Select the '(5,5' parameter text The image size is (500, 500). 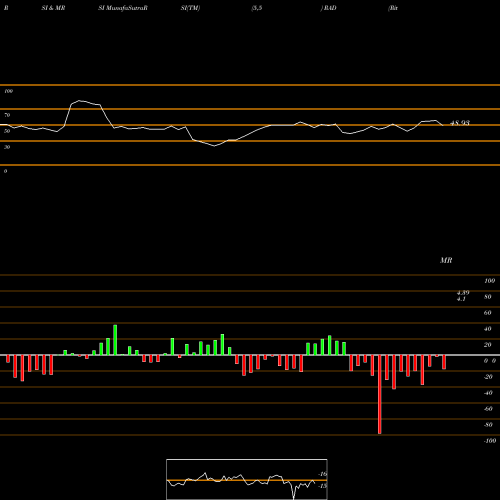(257, 8)
